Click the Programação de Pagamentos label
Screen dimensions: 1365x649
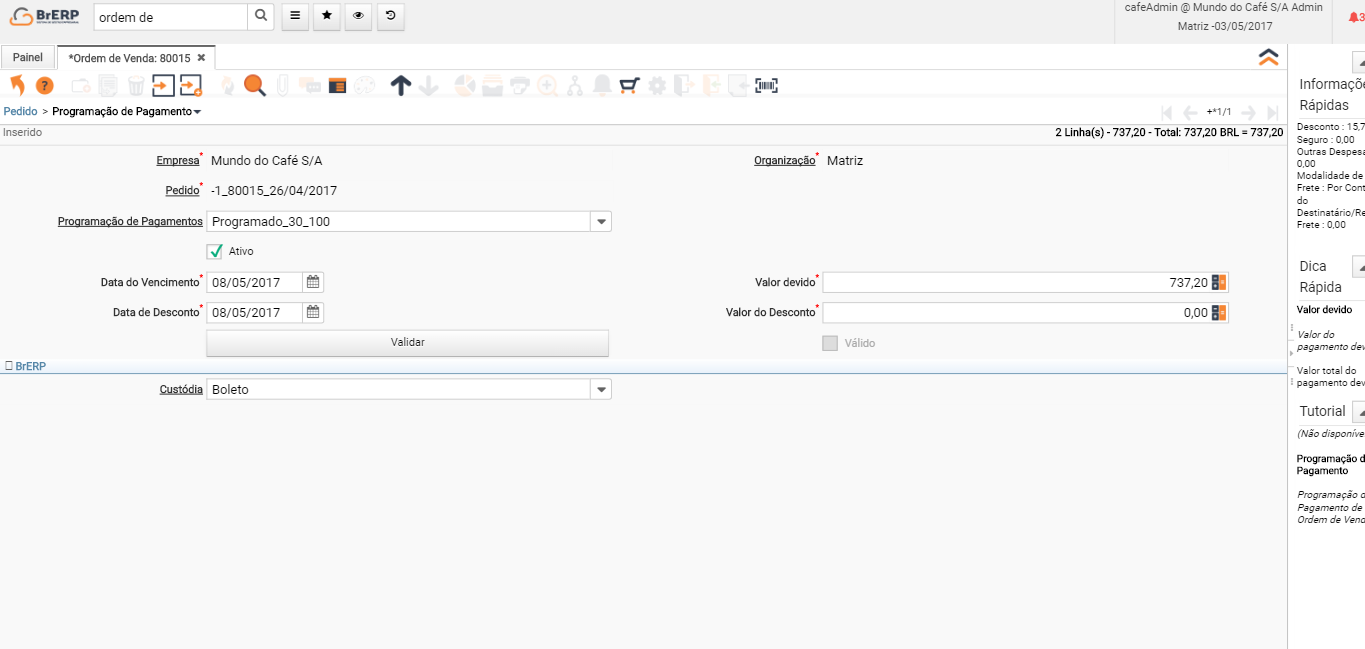[x=131, y=222]
